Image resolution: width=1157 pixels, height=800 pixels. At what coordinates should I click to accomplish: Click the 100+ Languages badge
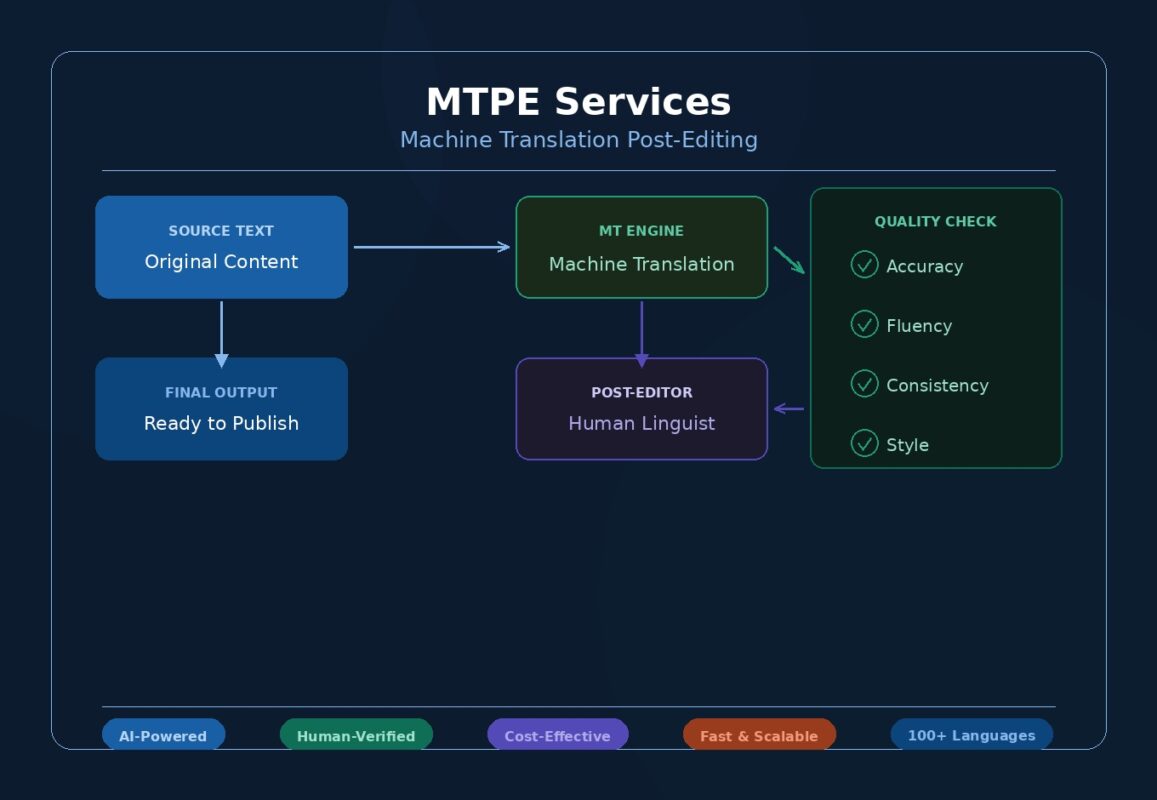tap(971, 735)
